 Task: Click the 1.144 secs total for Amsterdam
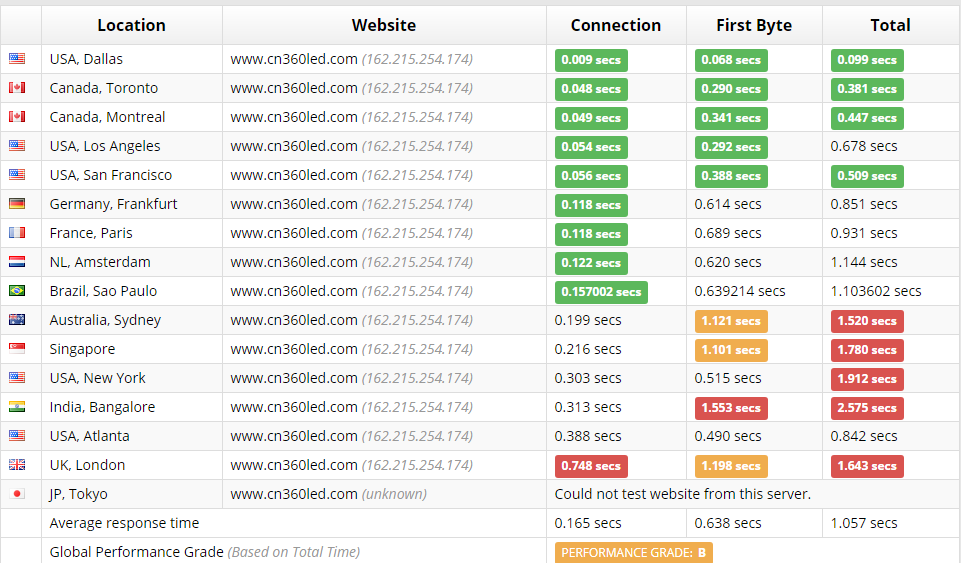(x=864, y=262)
